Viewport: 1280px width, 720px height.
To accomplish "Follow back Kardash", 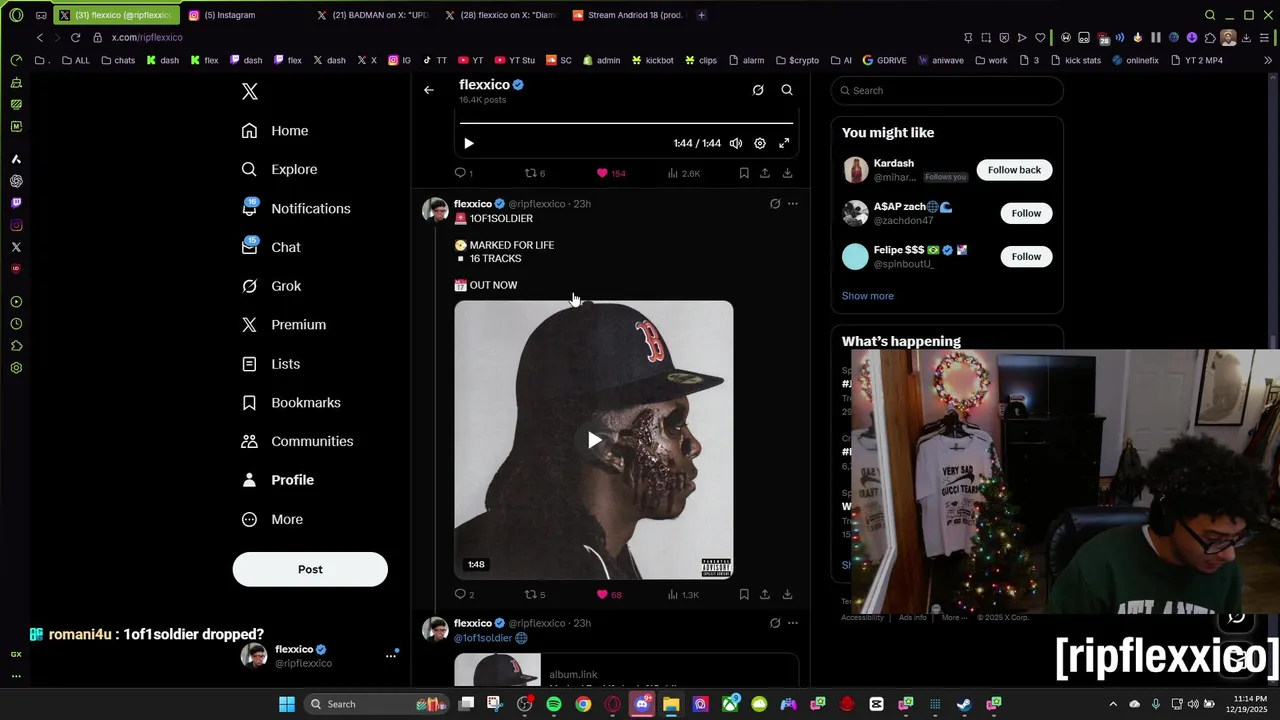I will pyautogui.click(x=1014, y=170).
